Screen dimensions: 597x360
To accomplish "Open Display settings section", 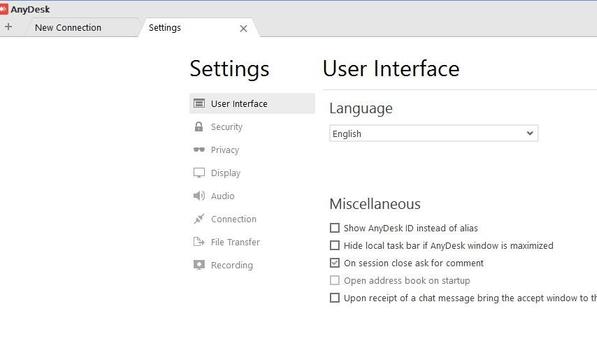I will click(x=252, y=173).
